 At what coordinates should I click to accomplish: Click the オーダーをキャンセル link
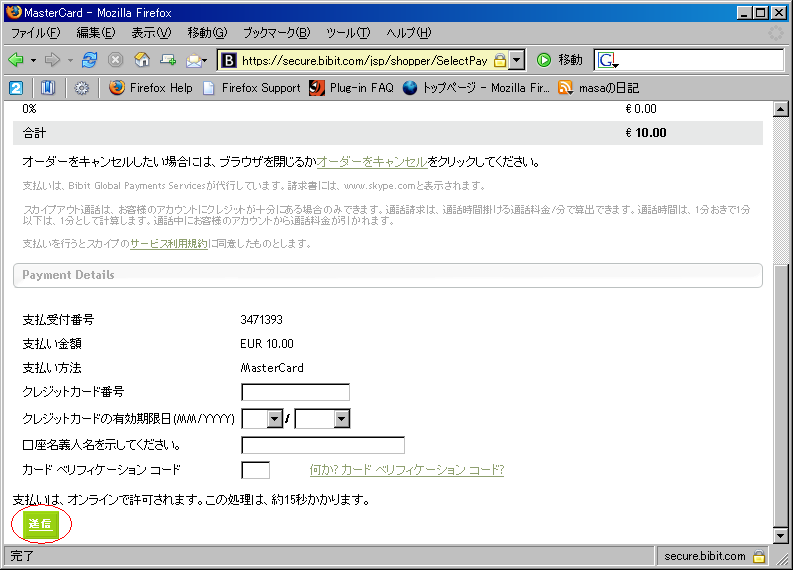point(372,162)
